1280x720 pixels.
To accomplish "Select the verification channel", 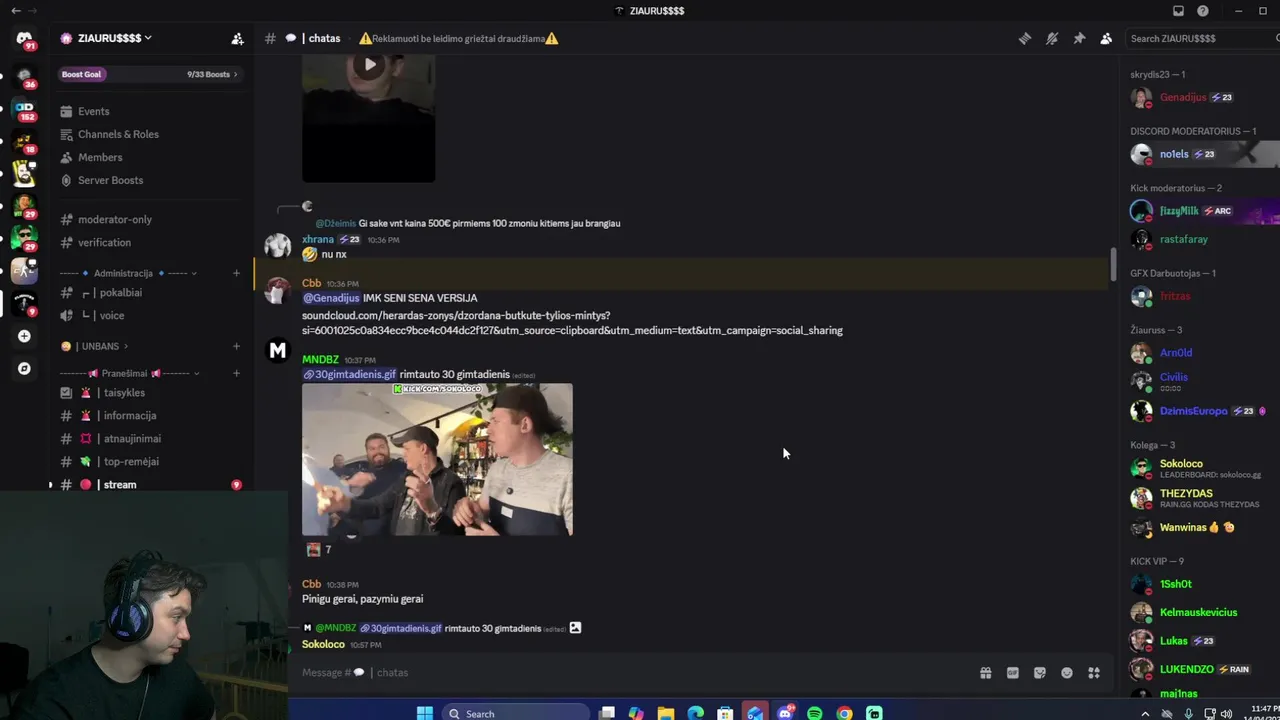I will point(104,242).
